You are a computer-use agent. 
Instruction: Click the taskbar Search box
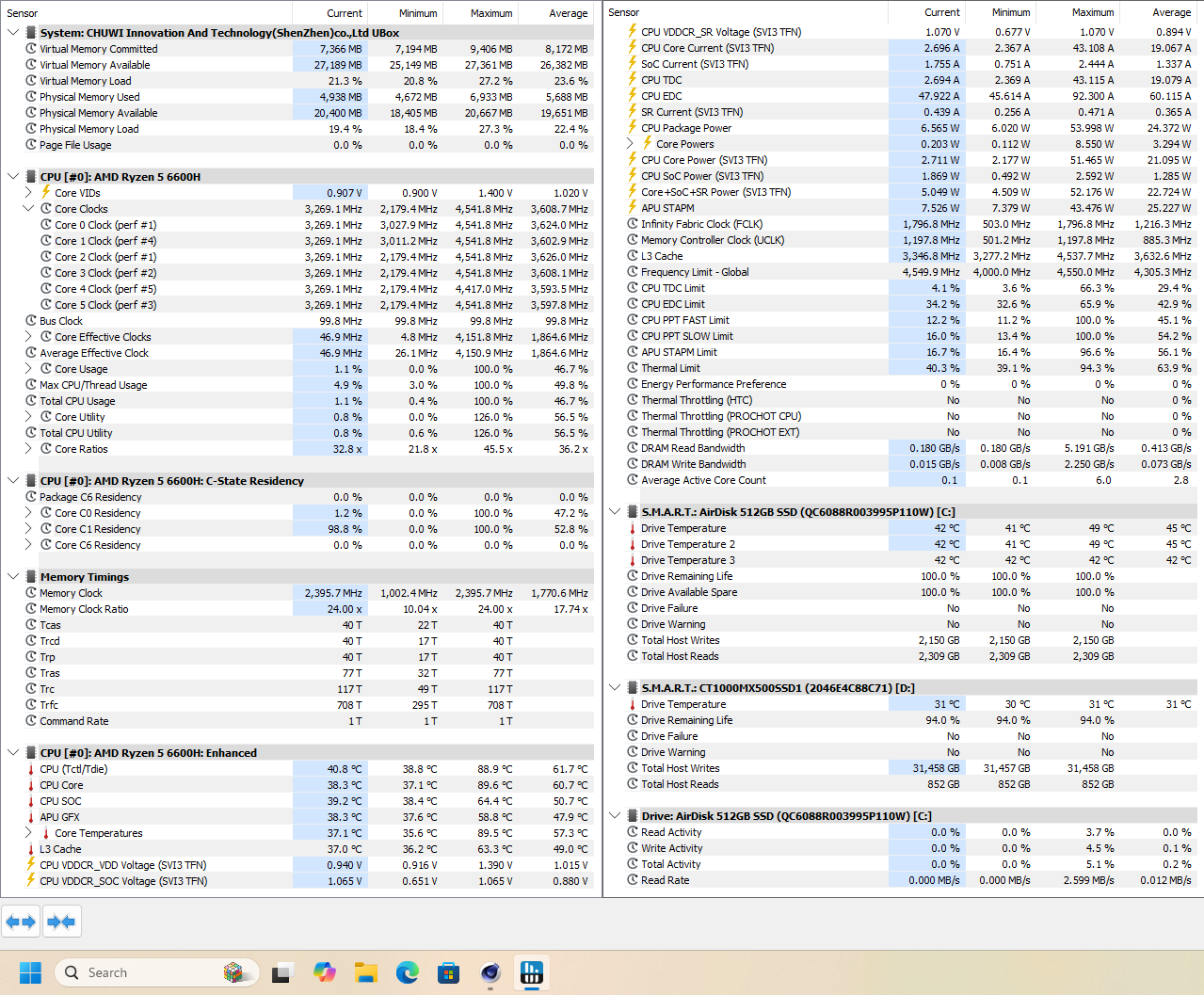(157, 972)
